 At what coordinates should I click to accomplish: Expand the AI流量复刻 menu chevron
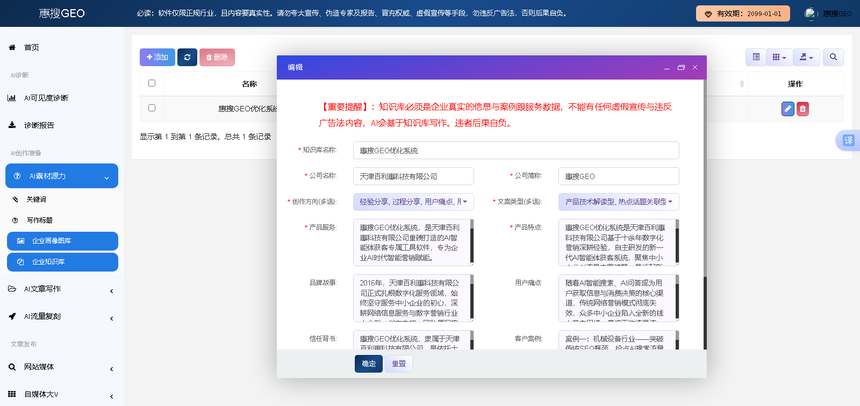(111, 318)
